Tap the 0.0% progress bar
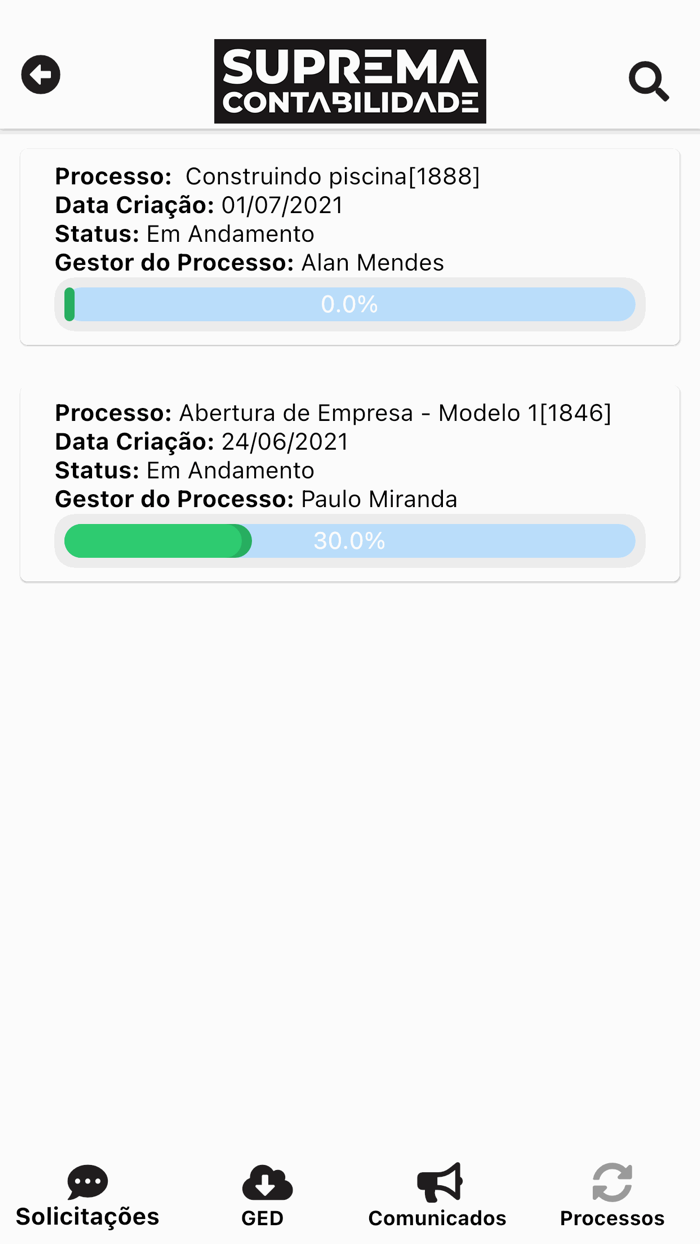Screen dimensions: 700x1244 click(x=349, y=304)
